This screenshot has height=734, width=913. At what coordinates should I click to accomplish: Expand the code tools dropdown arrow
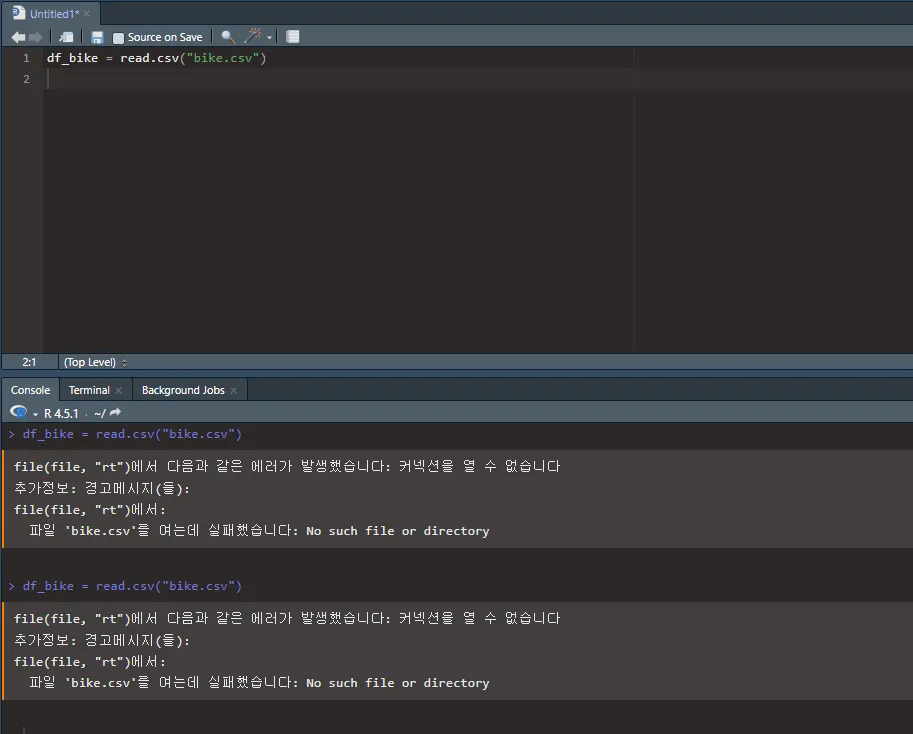point(269,38)
